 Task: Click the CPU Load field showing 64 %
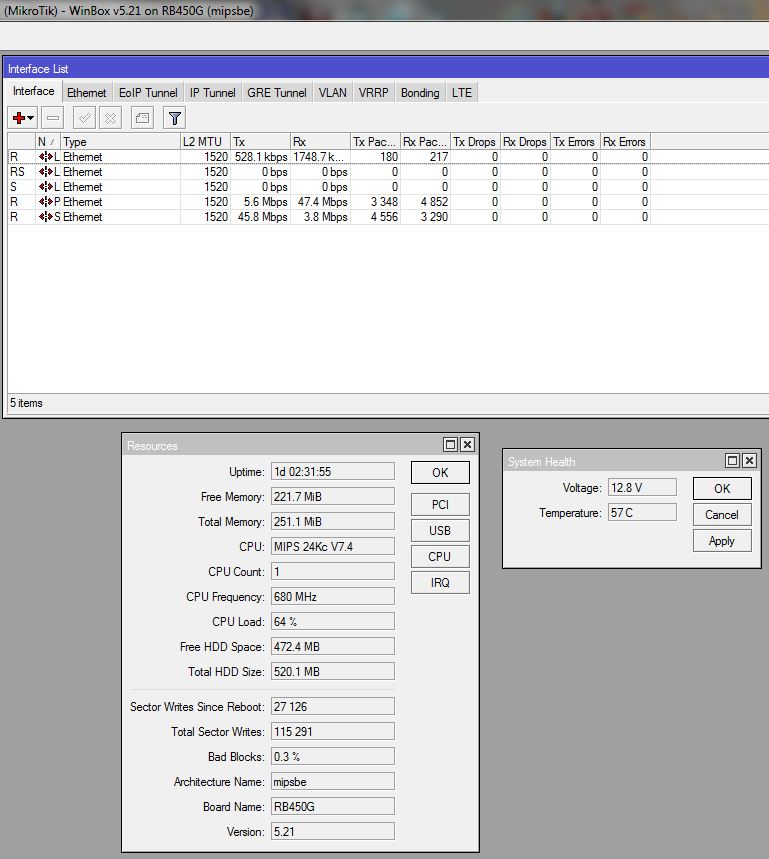coord(331,622)
